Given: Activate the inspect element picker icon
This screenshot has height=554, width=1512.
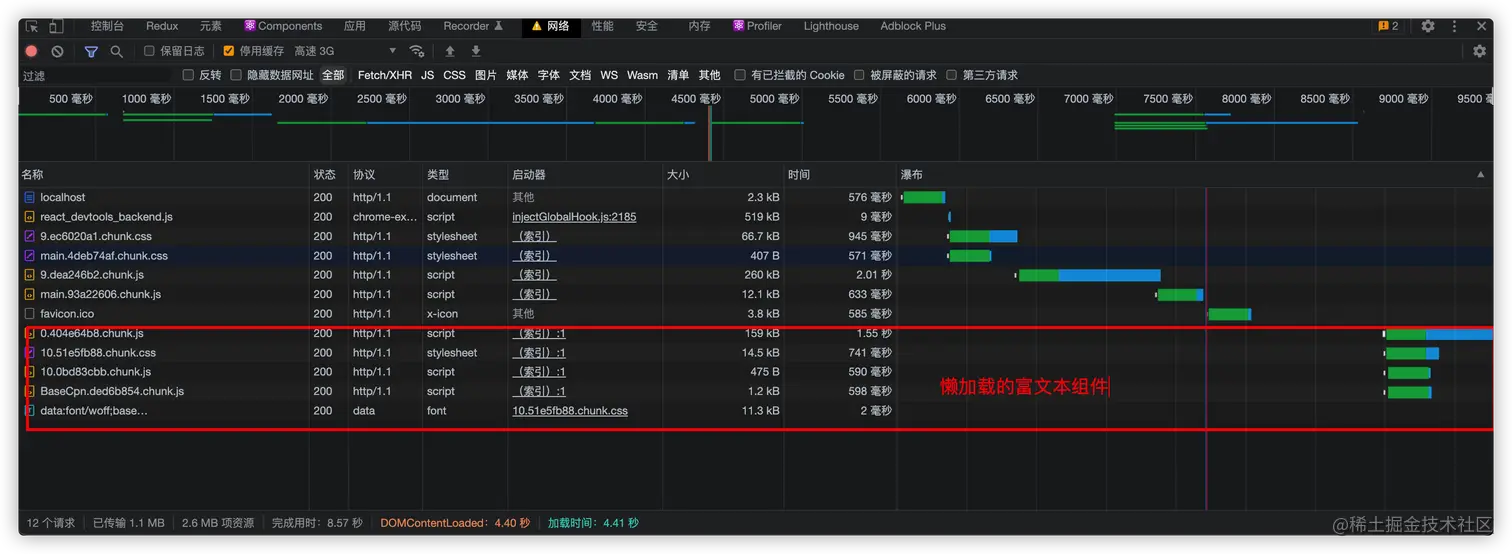Looking at the screenshot, I should (x=32, y=26).
